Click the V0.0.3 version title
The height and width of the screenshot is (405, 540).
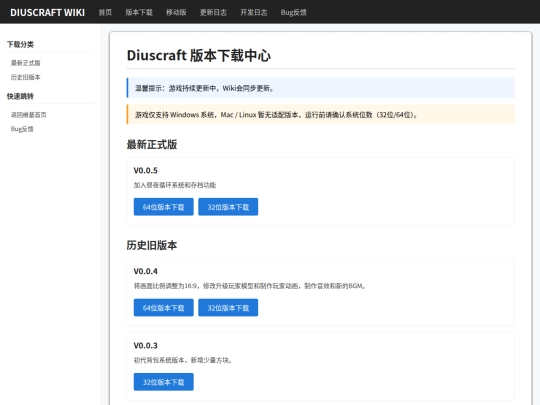(x=146, y=345)
